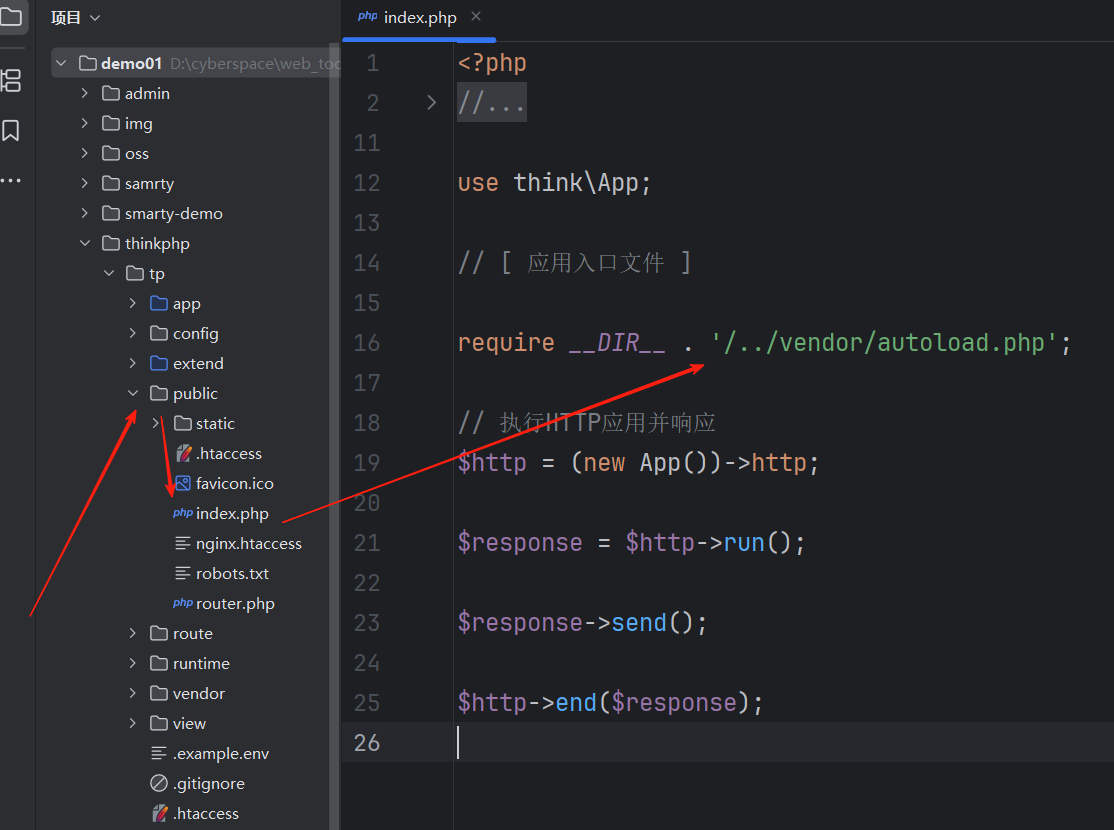The width and height of the screenshot is (1114, 830).
Task: Select favicon.ico in the project tree
Action: (x=234, y=483)
